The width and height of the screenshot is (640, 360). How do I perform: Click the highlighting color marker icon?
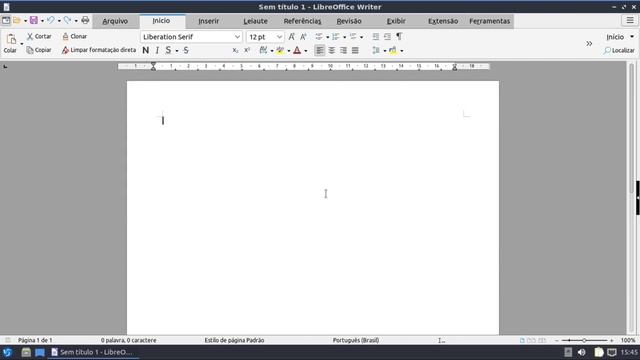pos(280,50)
